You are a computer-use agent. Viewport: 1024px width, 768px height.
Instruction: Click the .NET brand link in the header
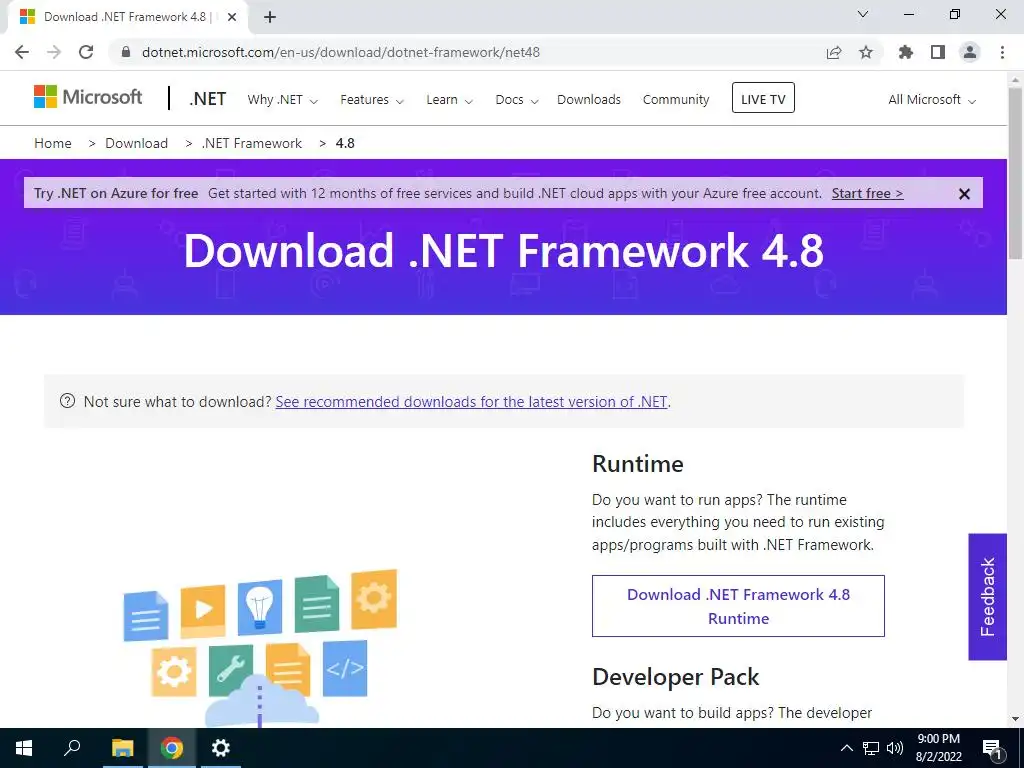[x=208, y=99]
